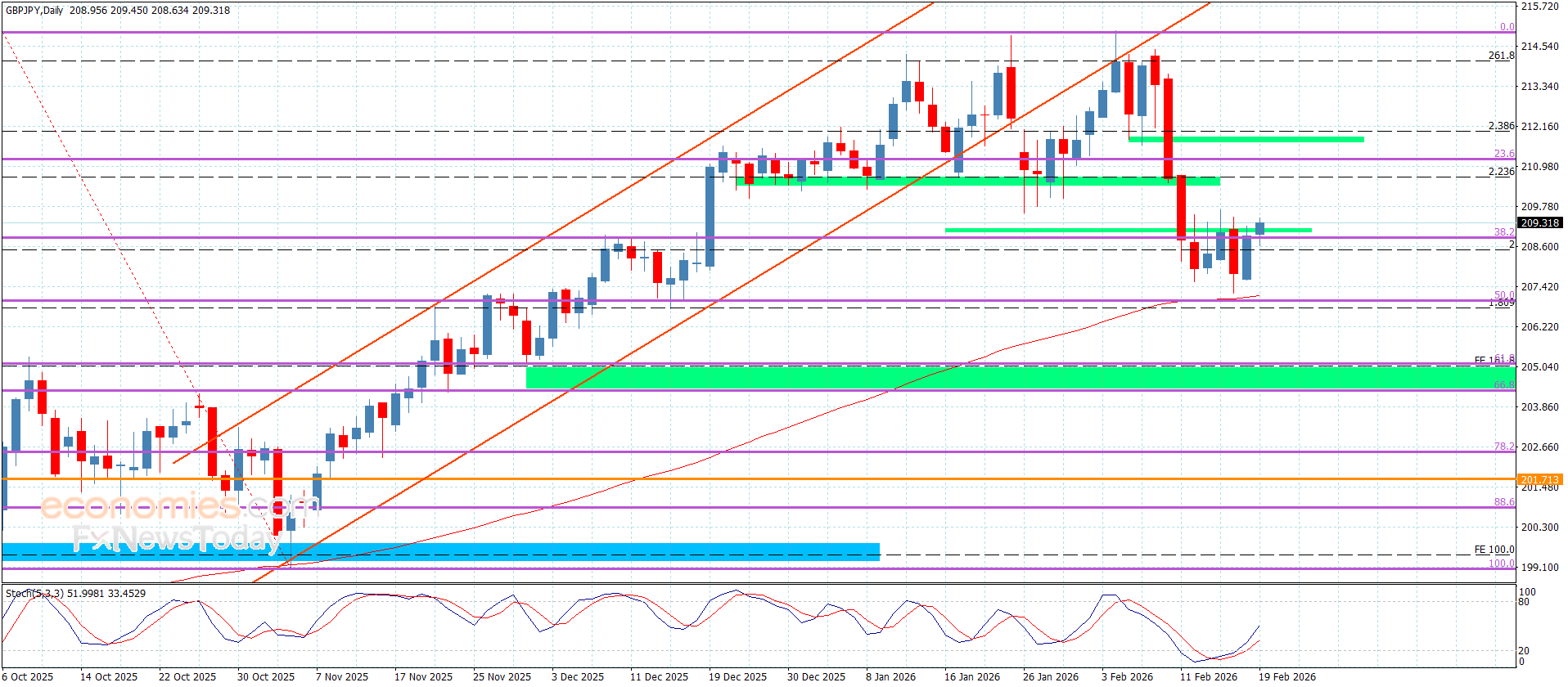Click the 212.160 price axis label
The width and height of the screenshot is (1568, 687).
pos(1539,127)
